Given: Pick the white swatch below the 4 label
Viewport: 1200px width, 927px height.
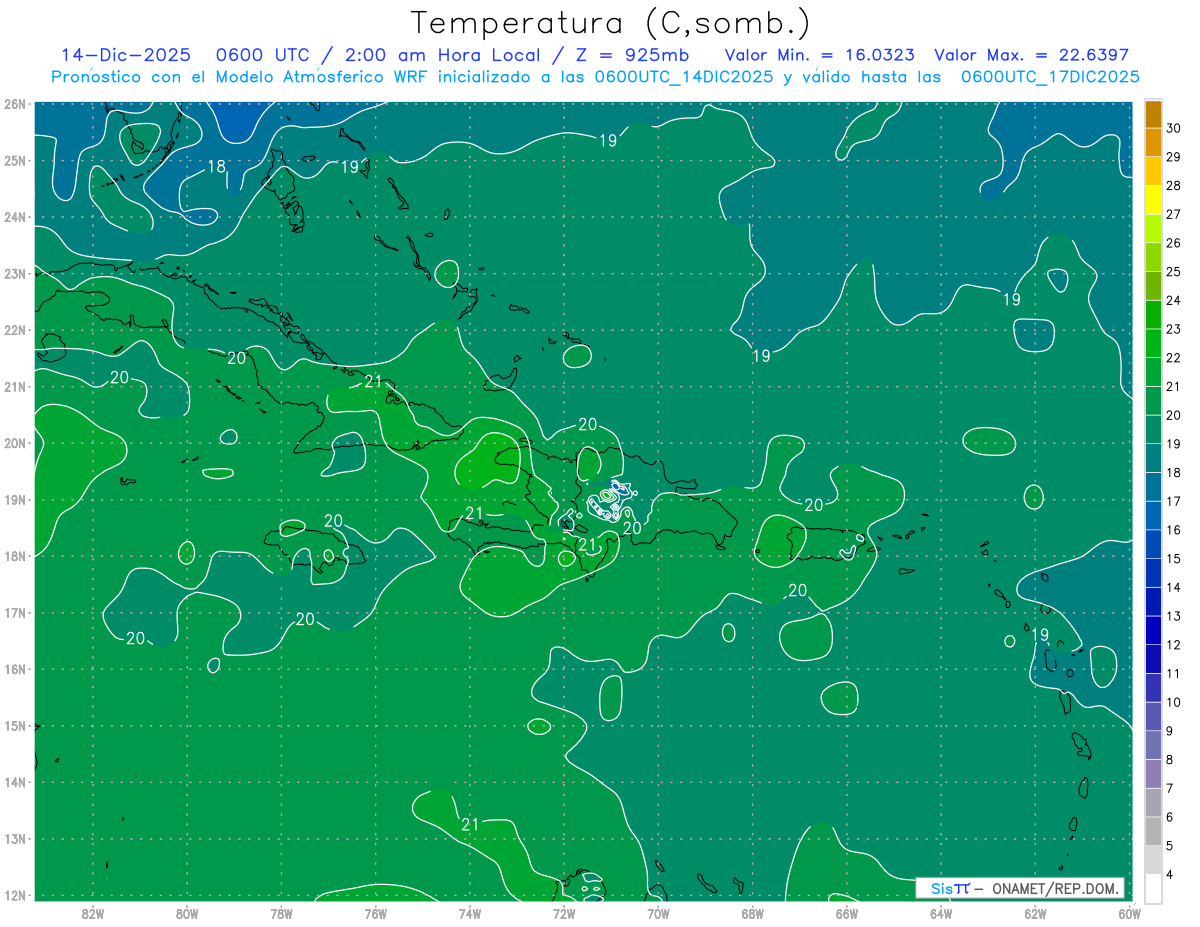Looking at the screenshot, I should coord(1153,889).
